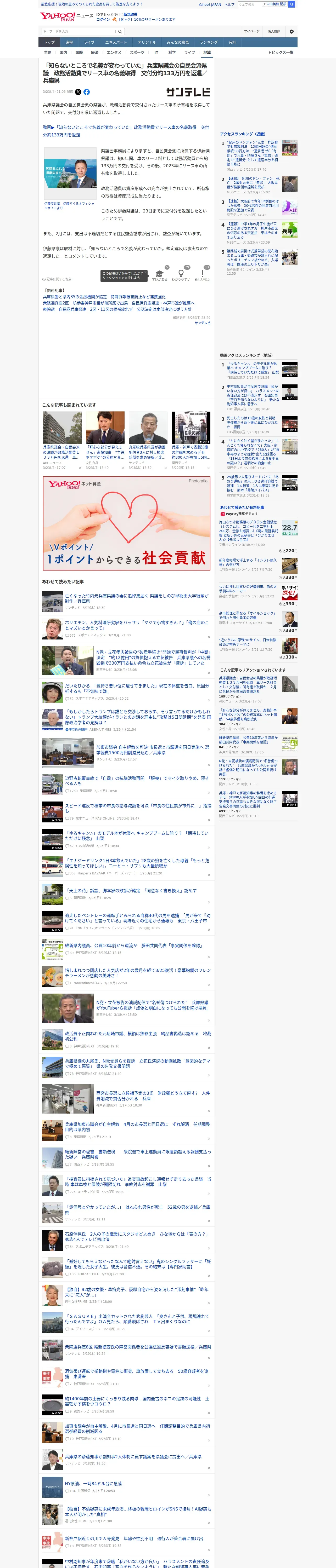Focus the キーワードを入力 search field

pyautogui.click(x=79, y=32)
